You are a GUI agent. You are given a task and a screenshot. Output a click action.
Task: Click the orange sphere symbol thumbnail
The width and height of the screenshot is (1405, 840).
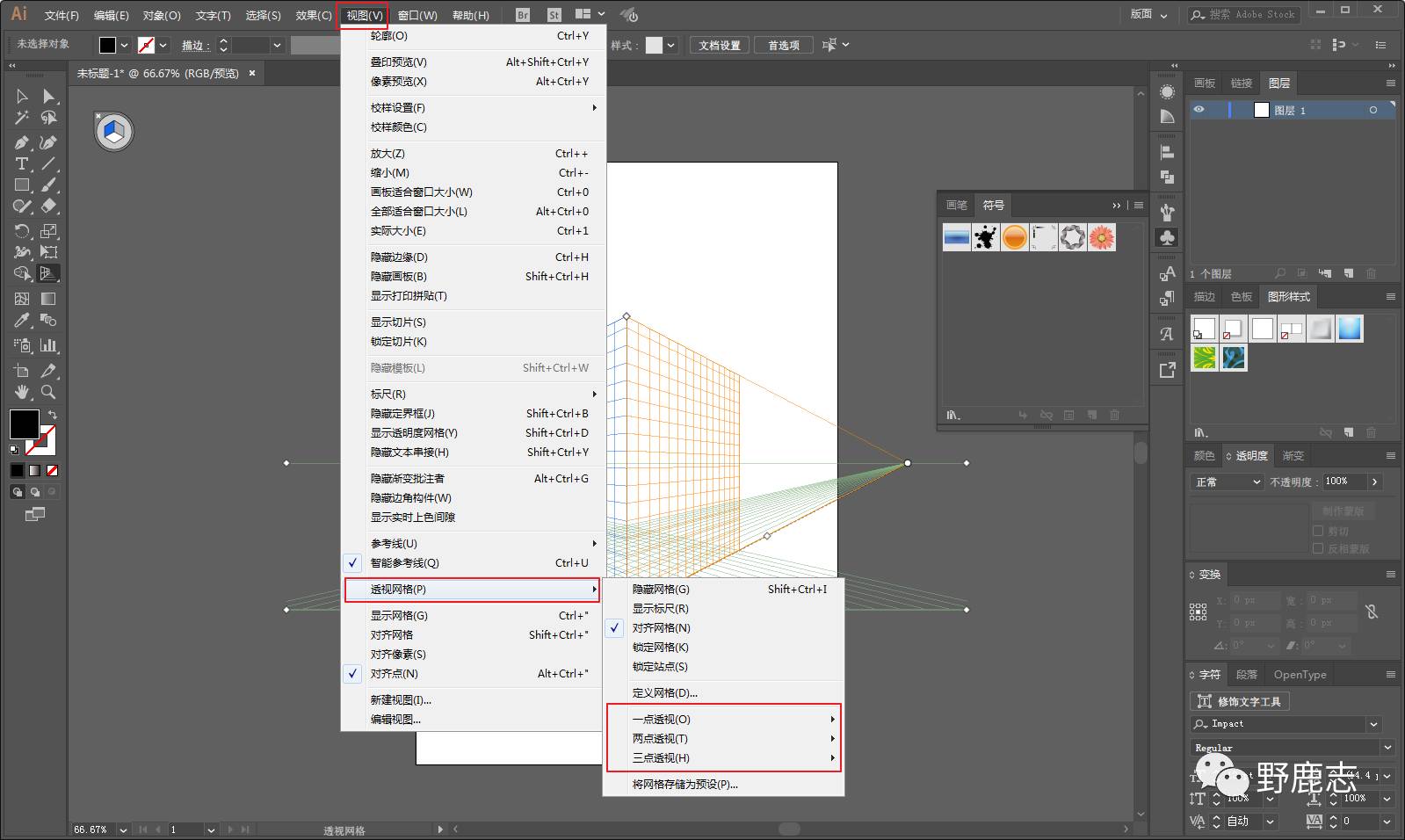(x=1014, y=237)
